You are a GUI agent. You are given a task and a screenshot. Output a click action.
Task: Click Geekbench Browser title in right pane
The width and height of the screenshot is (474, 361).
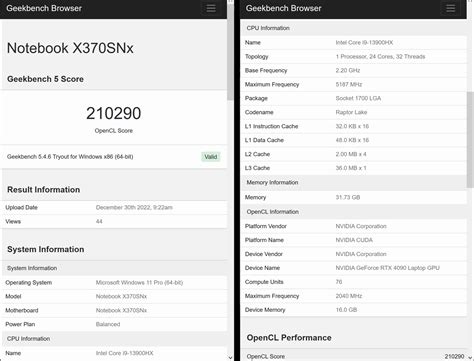(x=283, y=8)
